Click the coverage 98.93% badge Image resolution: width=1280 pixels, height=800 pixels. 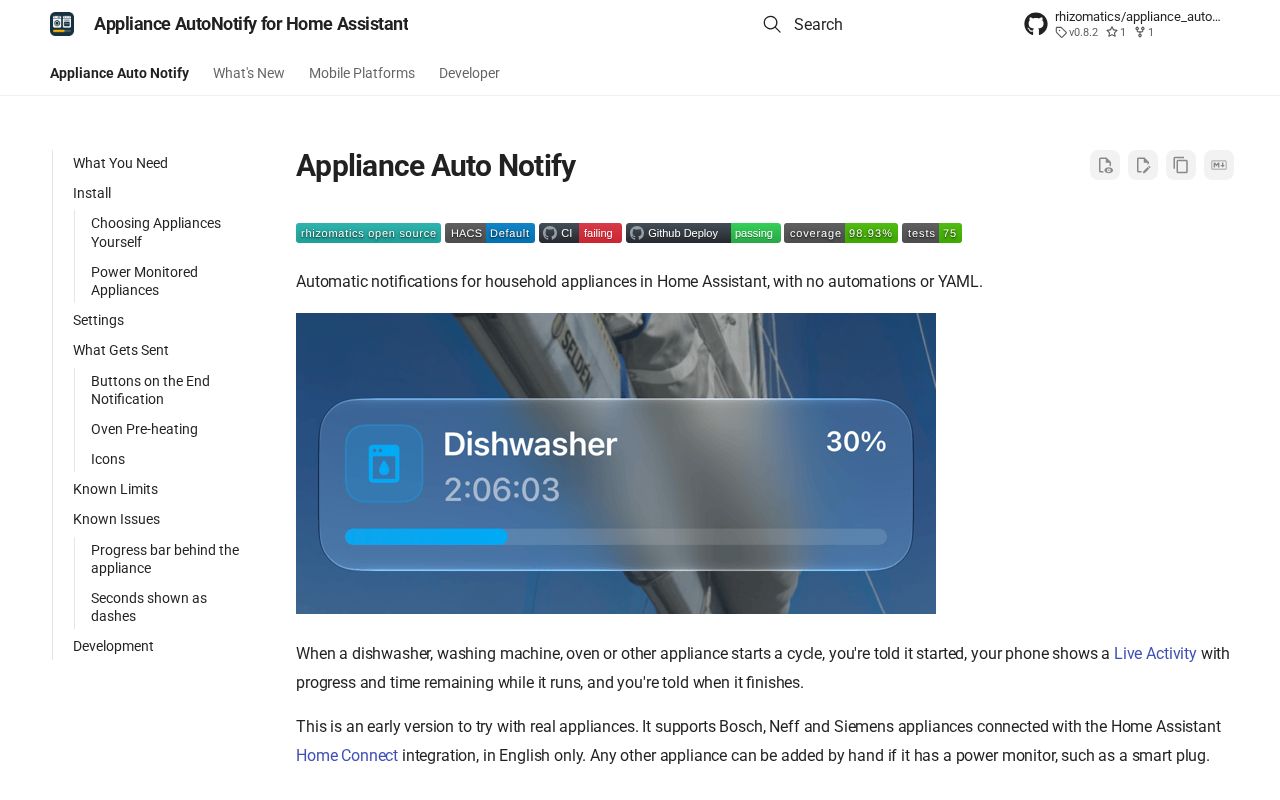[841, 233]
